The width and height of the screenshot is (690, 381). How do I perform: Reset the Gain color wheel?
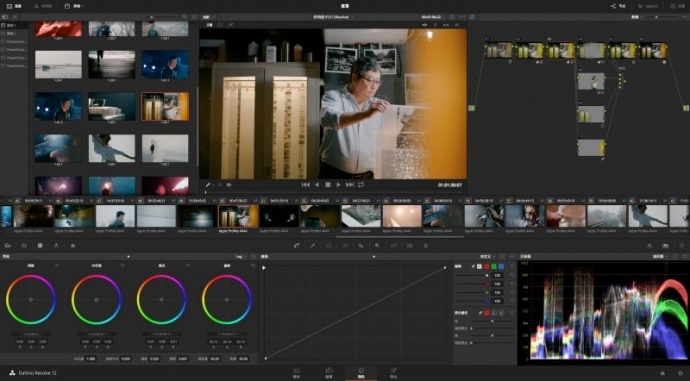(188, 266)
